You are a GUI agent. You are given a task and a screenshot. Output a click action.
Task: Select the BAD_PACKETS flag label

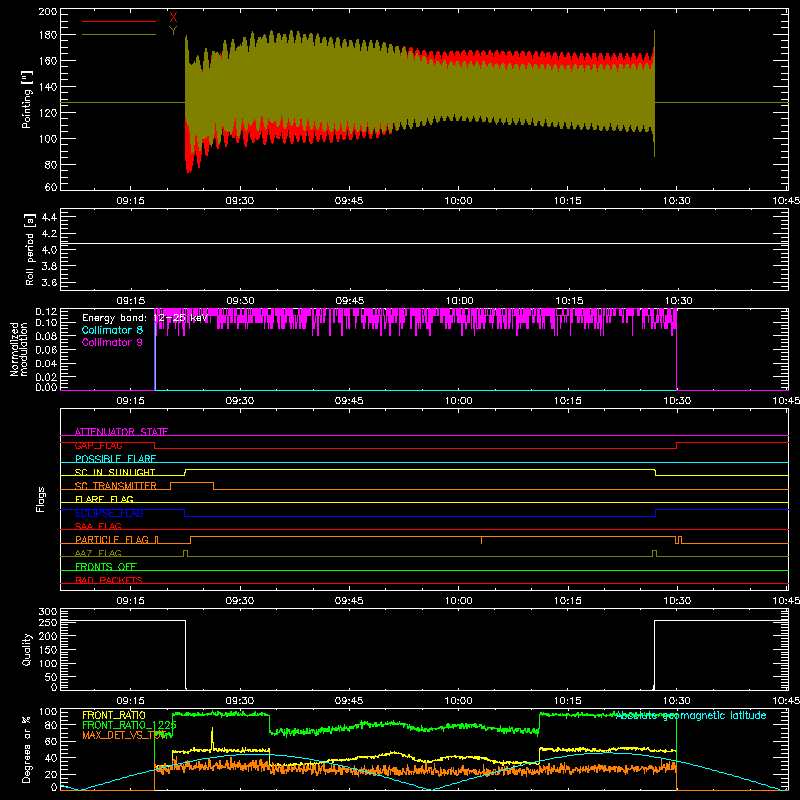pos(109,580)
